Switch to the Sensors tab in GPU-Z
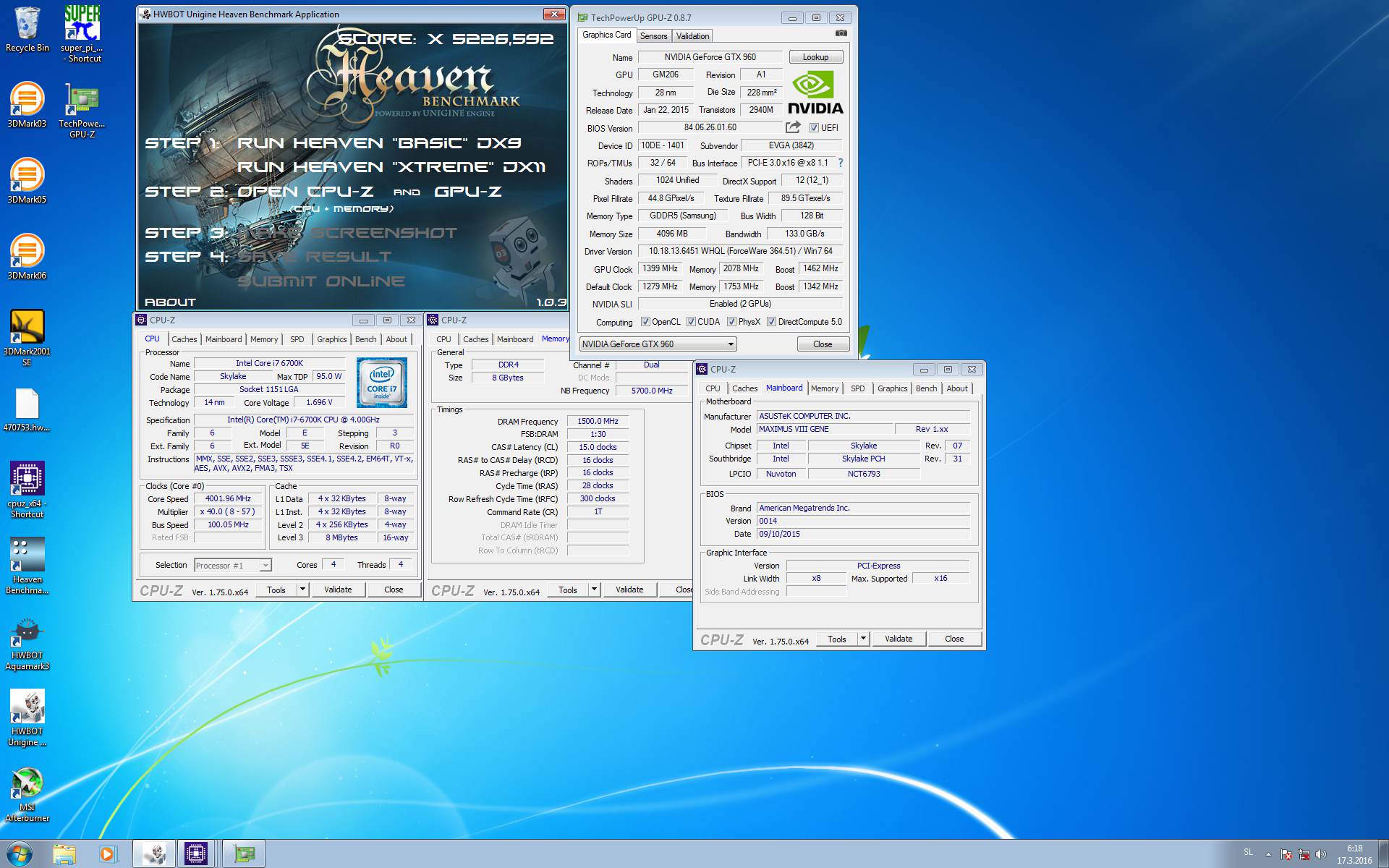1389x868 pixels. (653, 36)
